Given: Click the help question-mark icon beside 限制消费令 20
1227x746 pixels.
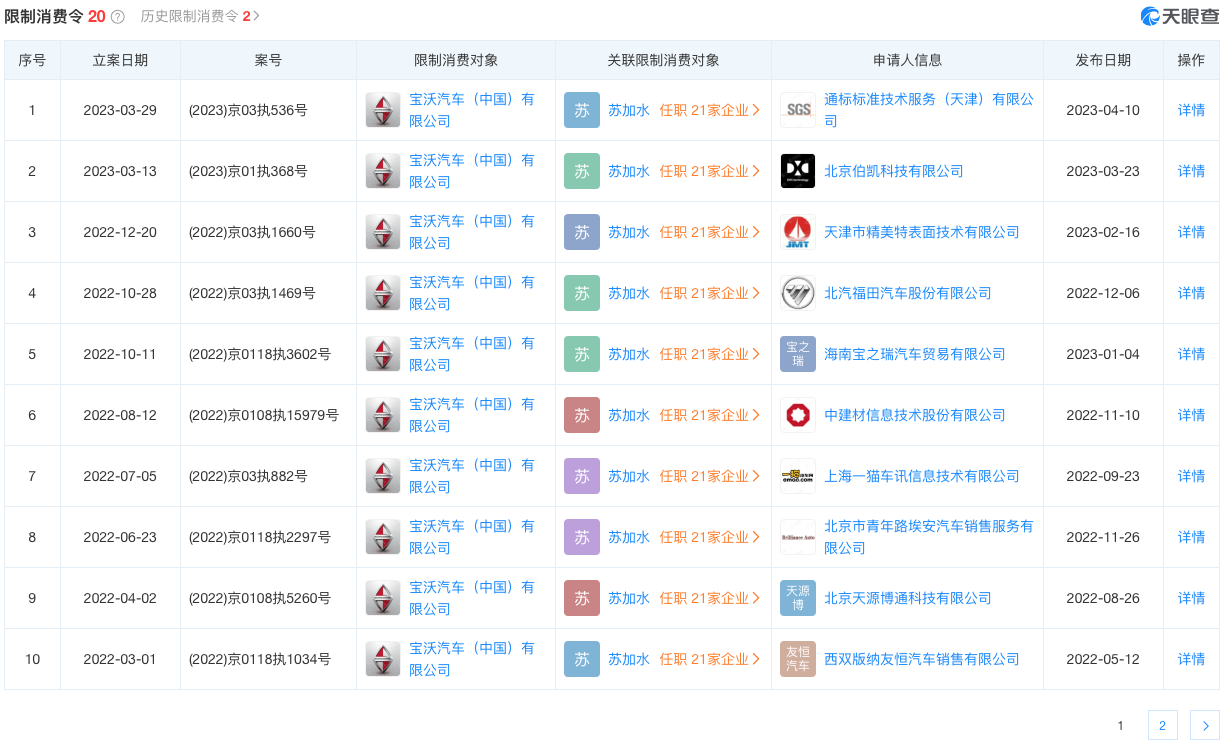Looking at the screenshot, I should tap(118, 17).
